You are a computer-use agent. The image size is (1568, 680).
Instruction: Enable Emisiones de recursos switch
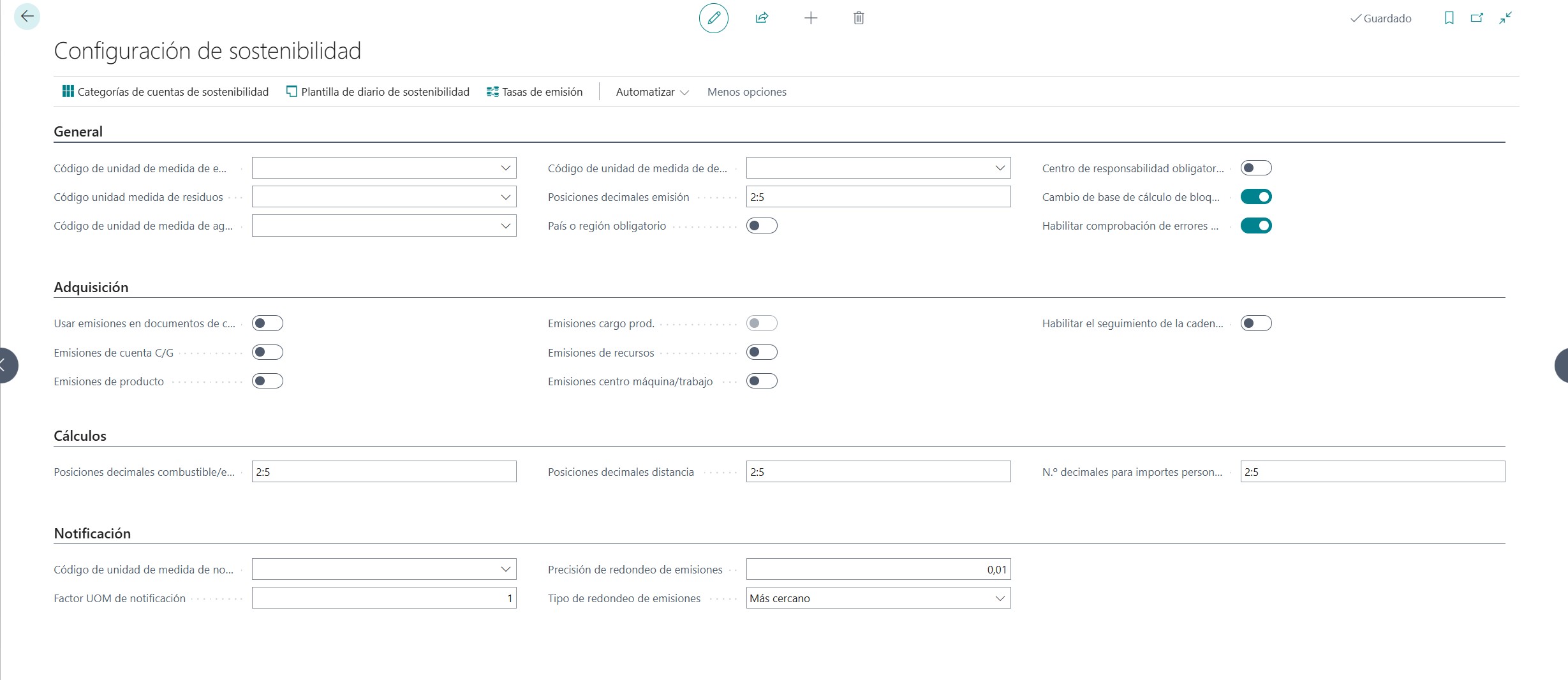(x=762, y=352)
